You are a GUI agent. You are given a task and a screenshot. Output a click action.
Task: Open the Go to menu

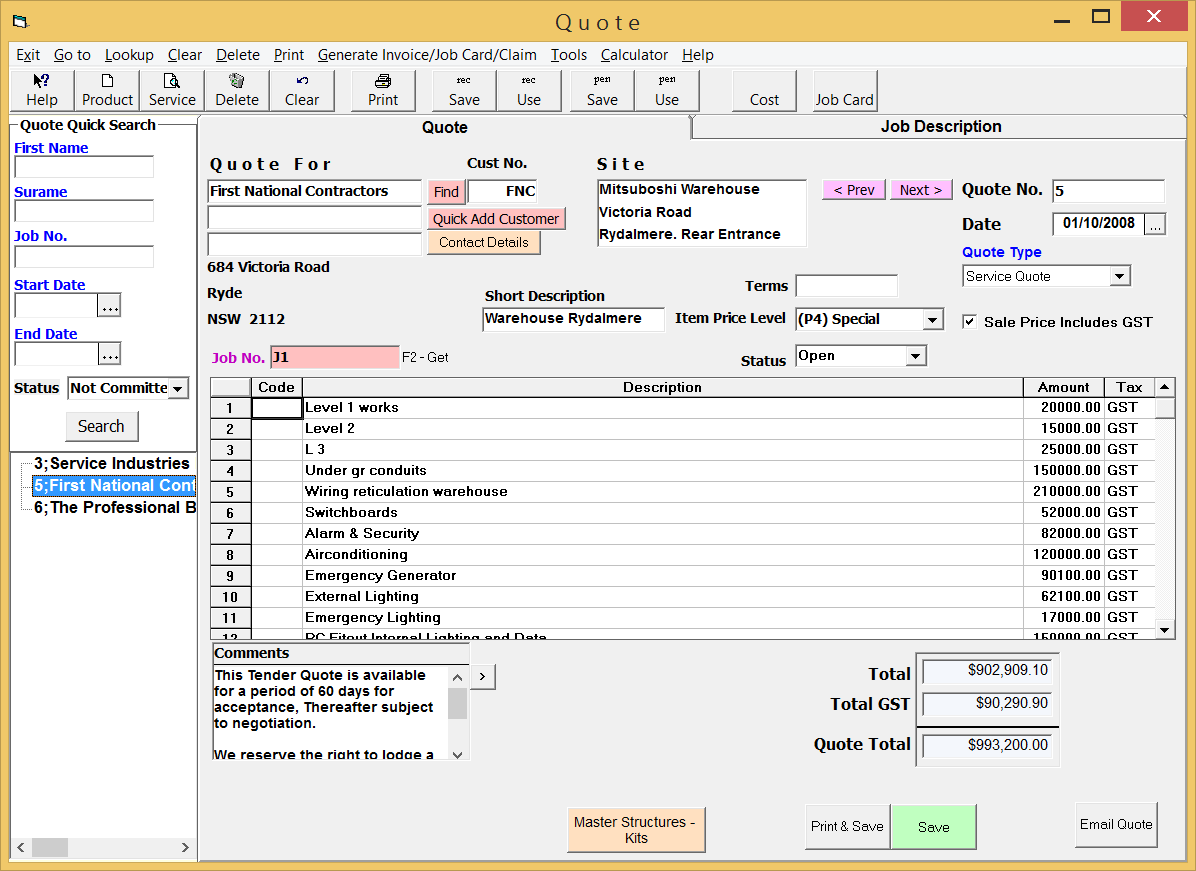coord(72,55)
